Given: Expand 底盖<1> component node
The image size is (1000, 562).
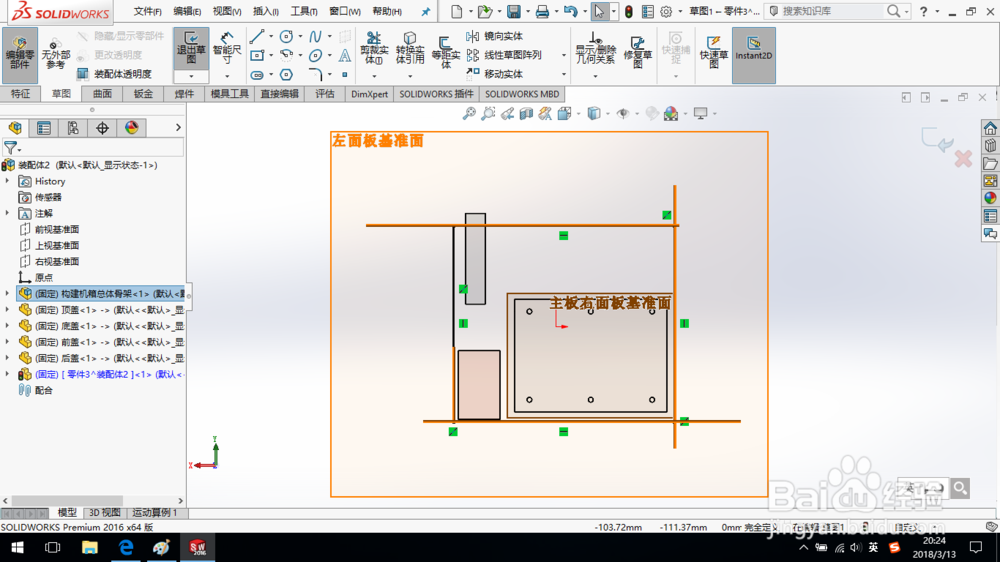Looking at the screenshot, I should (7, 325).
